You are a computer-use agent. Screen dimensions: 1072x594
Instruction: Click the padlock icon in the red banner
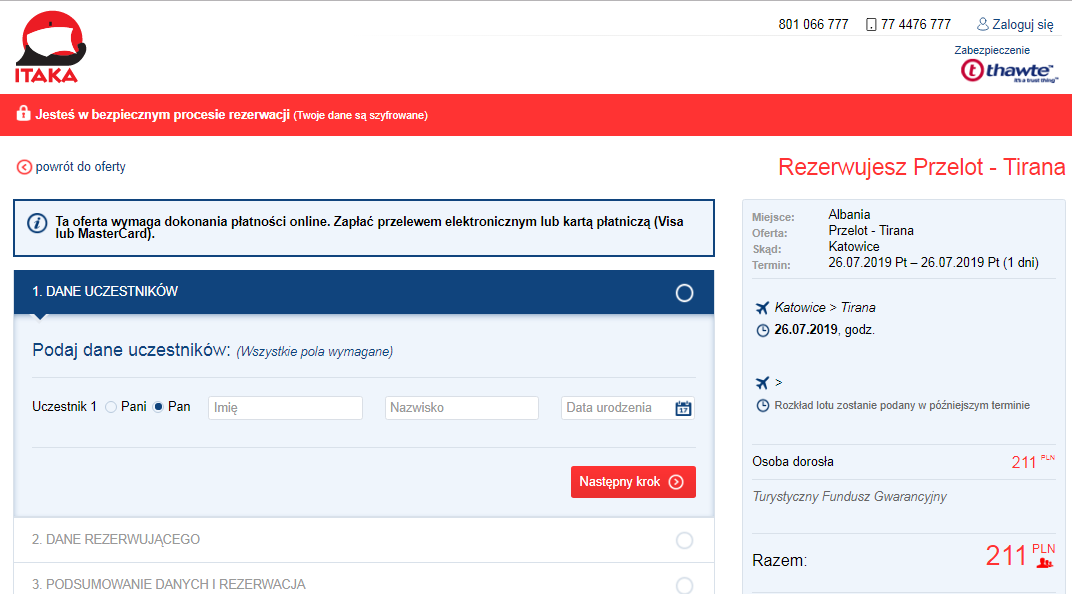coord(24,113)
